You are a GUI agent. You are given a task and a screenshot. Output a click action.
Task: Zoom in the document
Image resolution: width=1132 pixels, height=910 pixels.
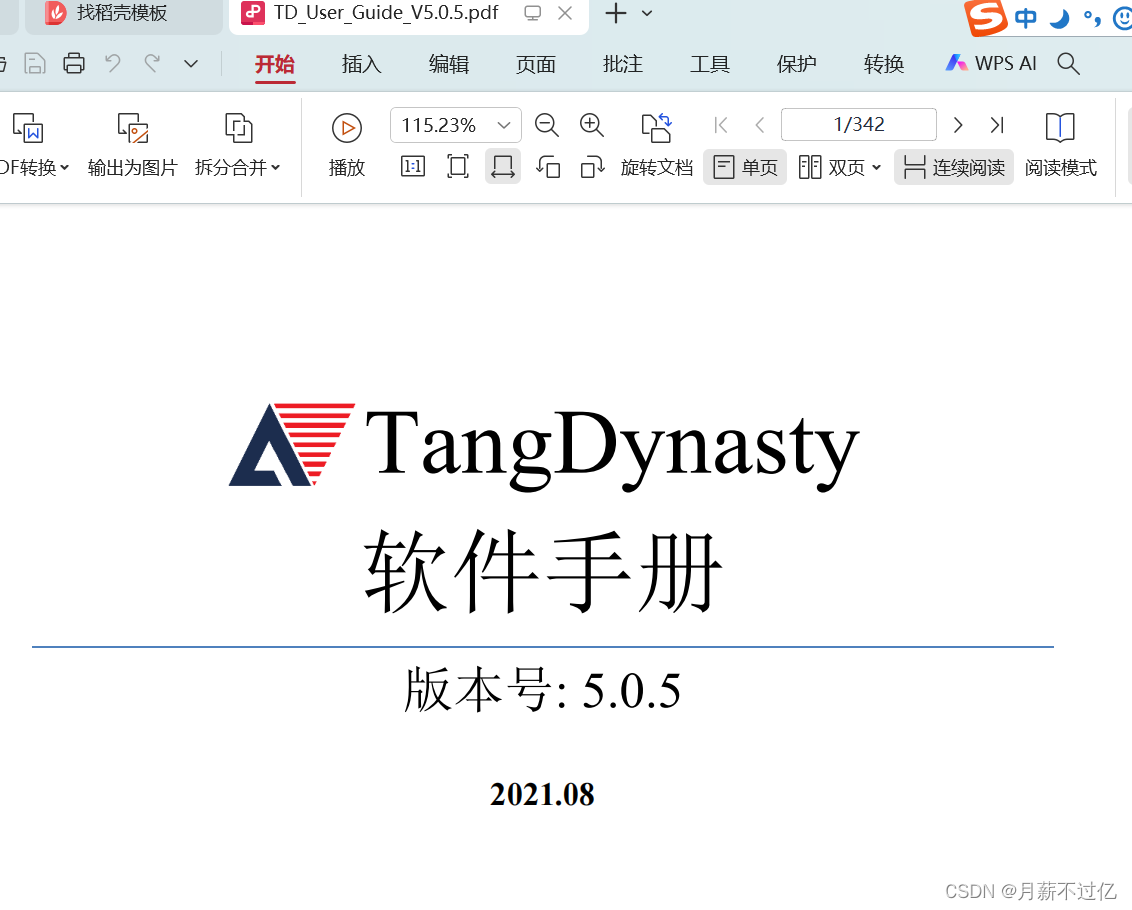(x=592, y=125)
